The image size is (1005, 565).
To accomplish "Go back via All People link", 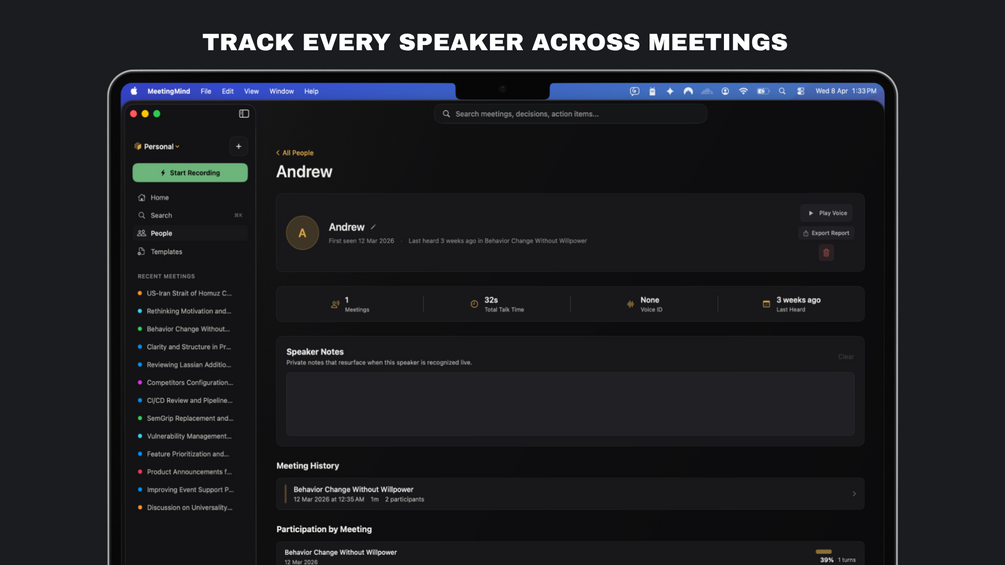I will [295, 152].
